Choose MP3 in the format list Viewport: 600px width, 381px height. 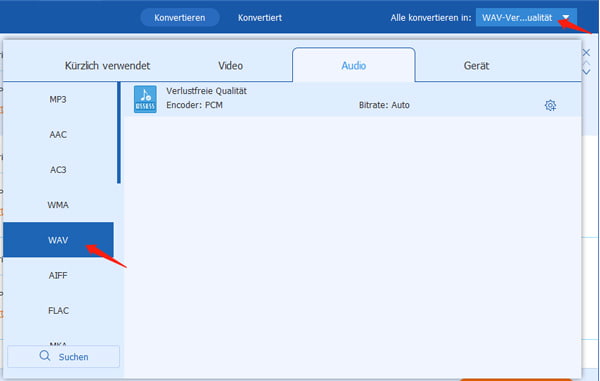(58, 99)
